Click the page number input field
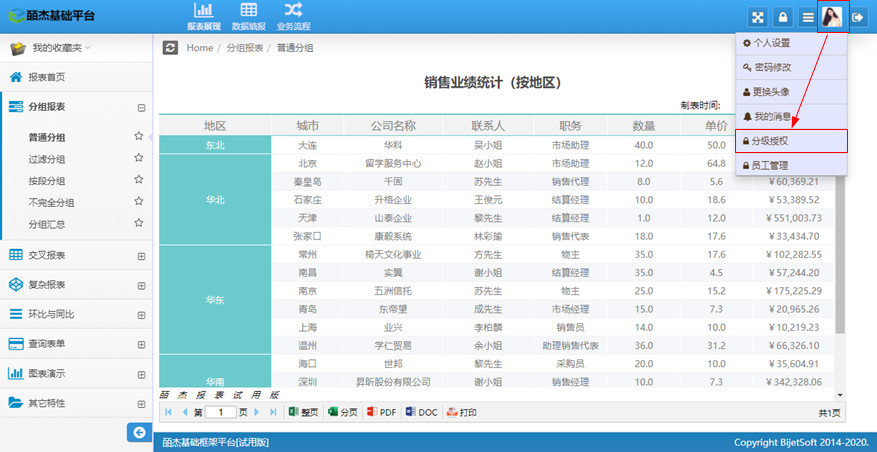Screen dimensions: 877x452 tap(220, 412)
